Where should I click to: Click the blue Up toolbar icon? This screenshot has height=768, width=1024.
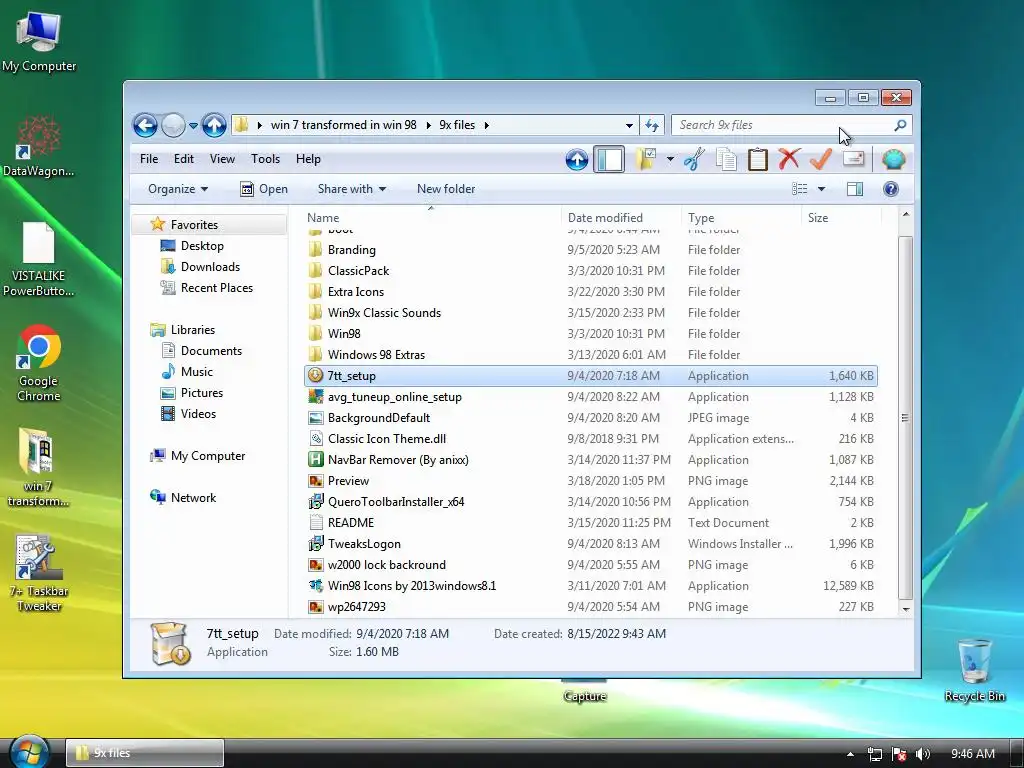(x=577, y=159)
